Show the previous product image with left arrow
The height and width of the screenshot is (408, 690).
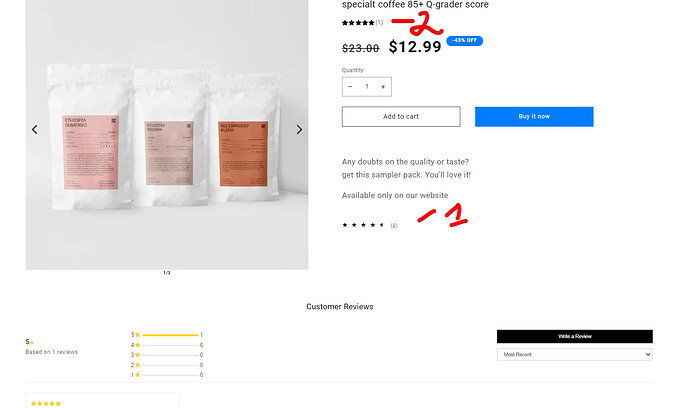[x=35, y=129]
